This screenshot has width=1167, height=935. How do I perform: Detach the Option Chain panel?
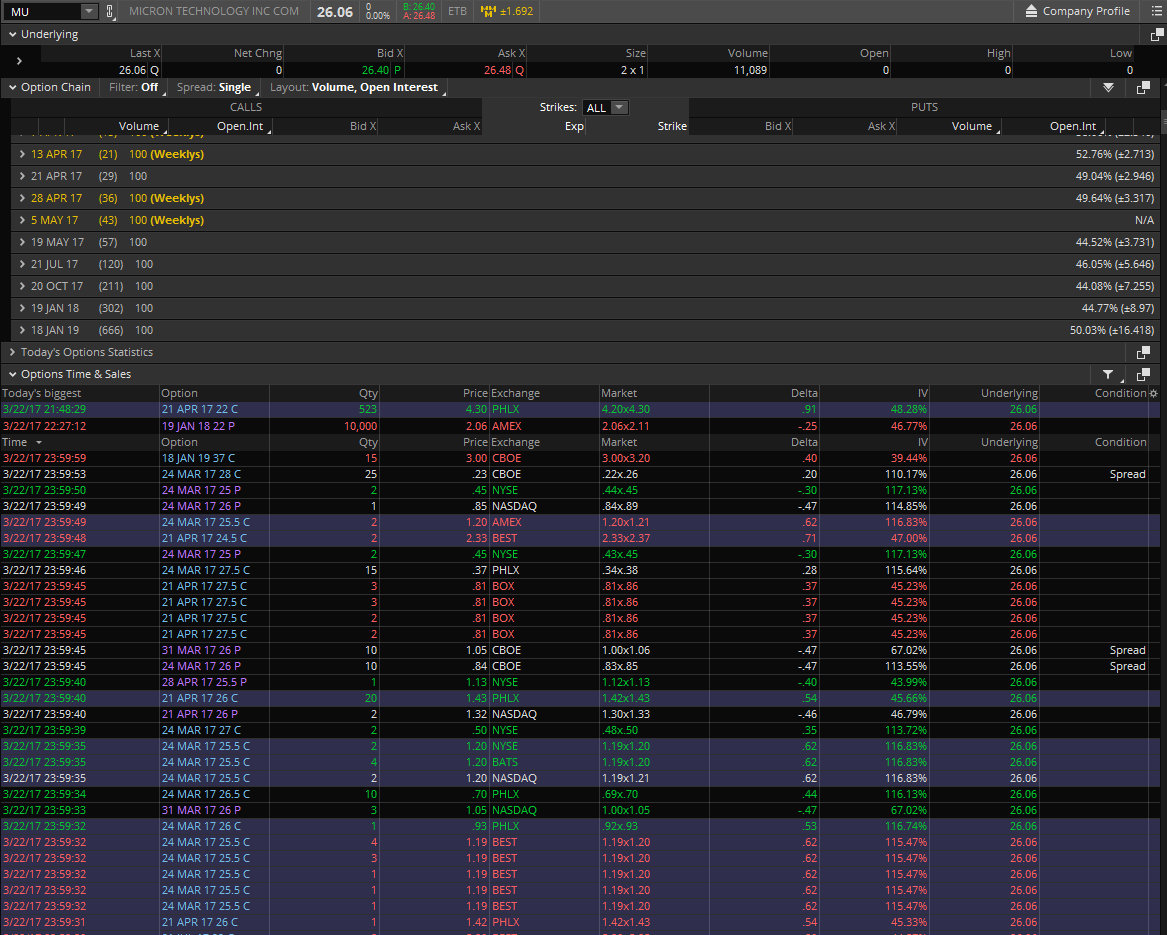1143,88
